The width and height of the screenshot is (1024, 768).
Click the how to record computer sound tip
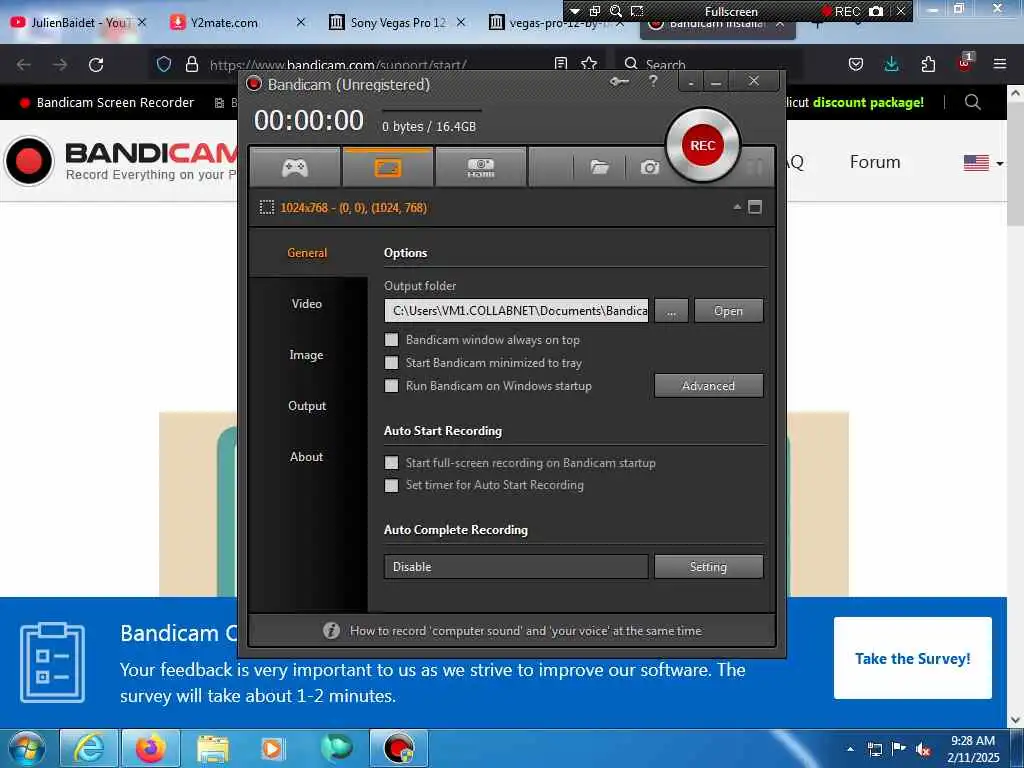click(526, 631)
